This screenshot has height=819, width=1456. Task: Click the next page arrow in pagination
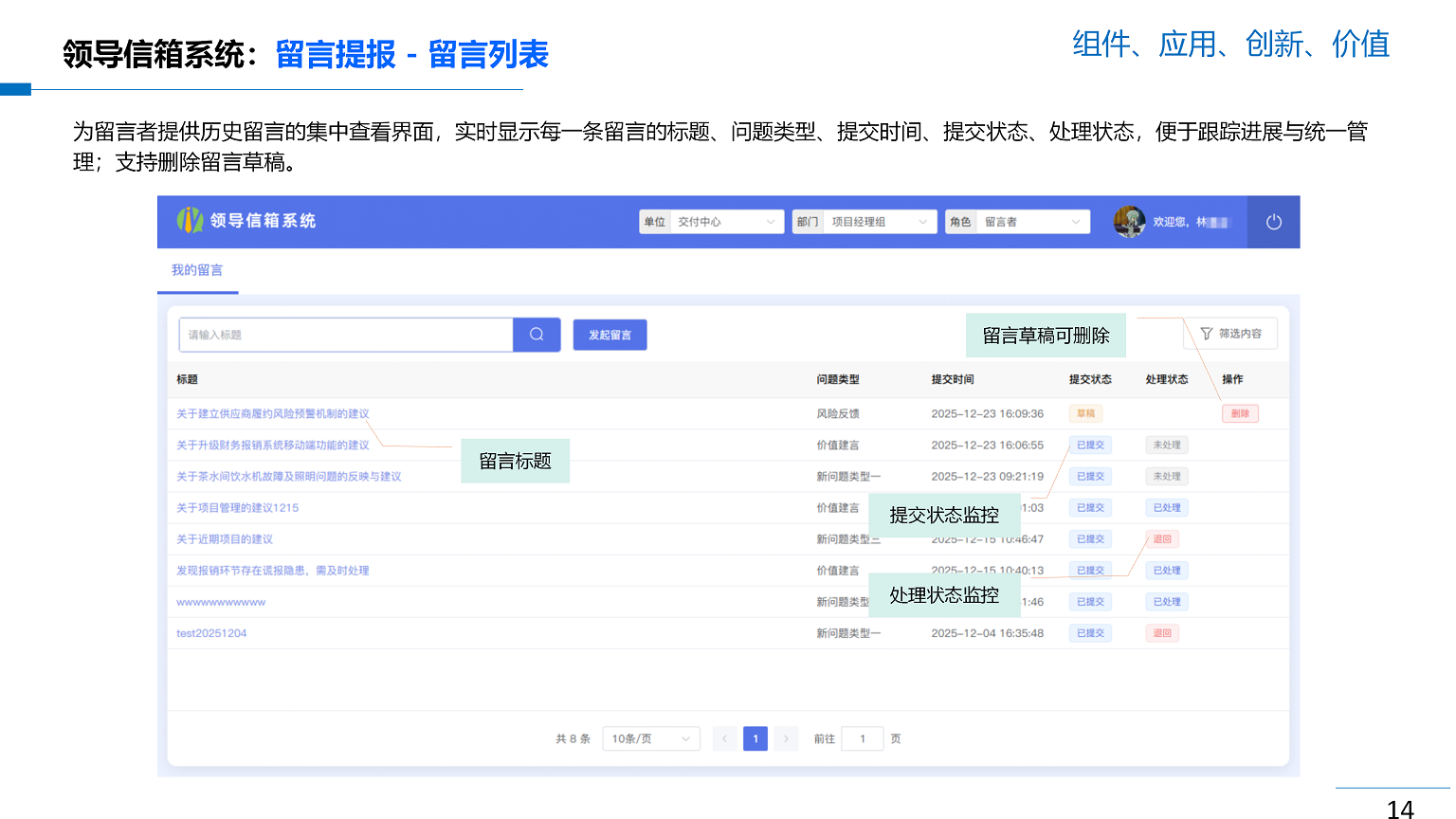pyautogui.click(x=786, y=738)
